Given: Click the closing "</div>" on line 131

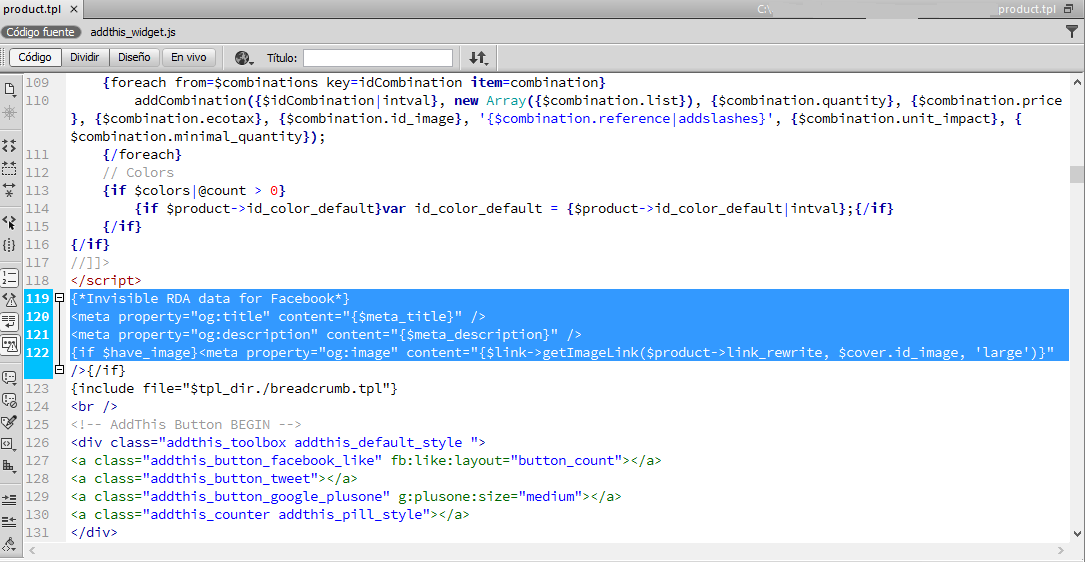Looking at the screenshot, I should tap(94, 532).
